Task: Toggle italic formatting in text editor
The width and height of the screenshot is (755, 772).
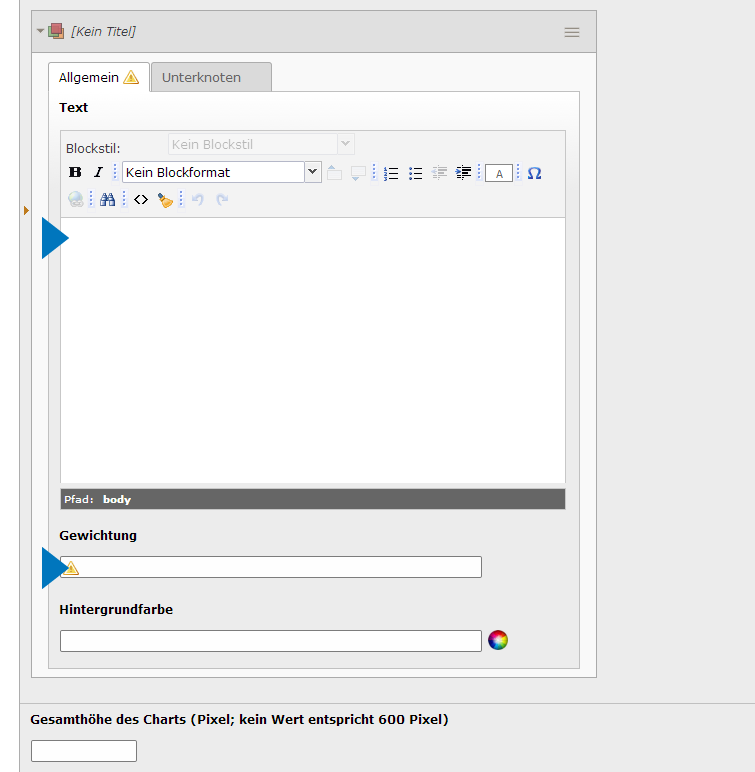Action: pyautogui.click(x=98, y=173)
